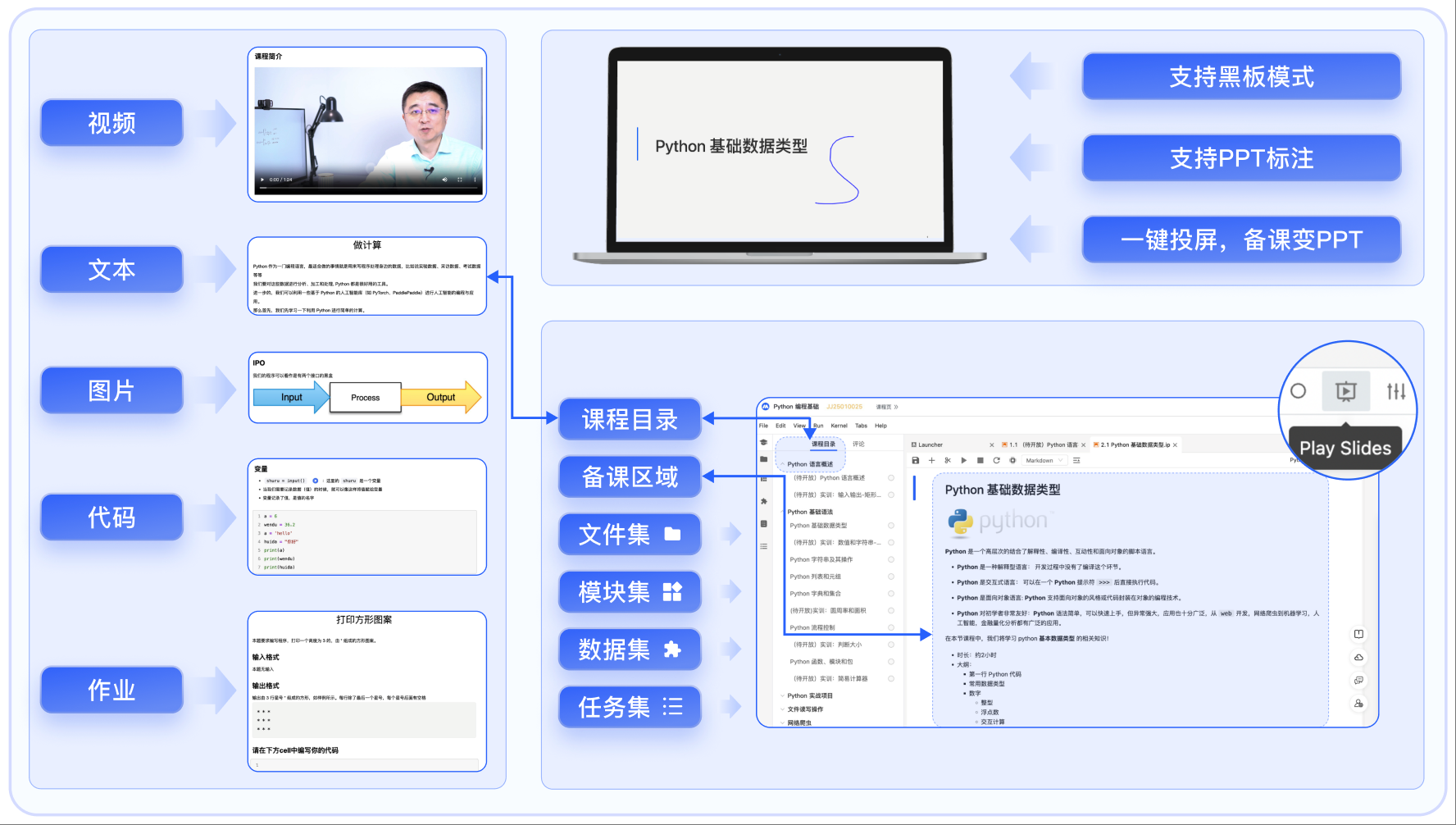Open the sliders settings icon beside Play Slides
This screenshot has width=1456, height=825.
1395,391
